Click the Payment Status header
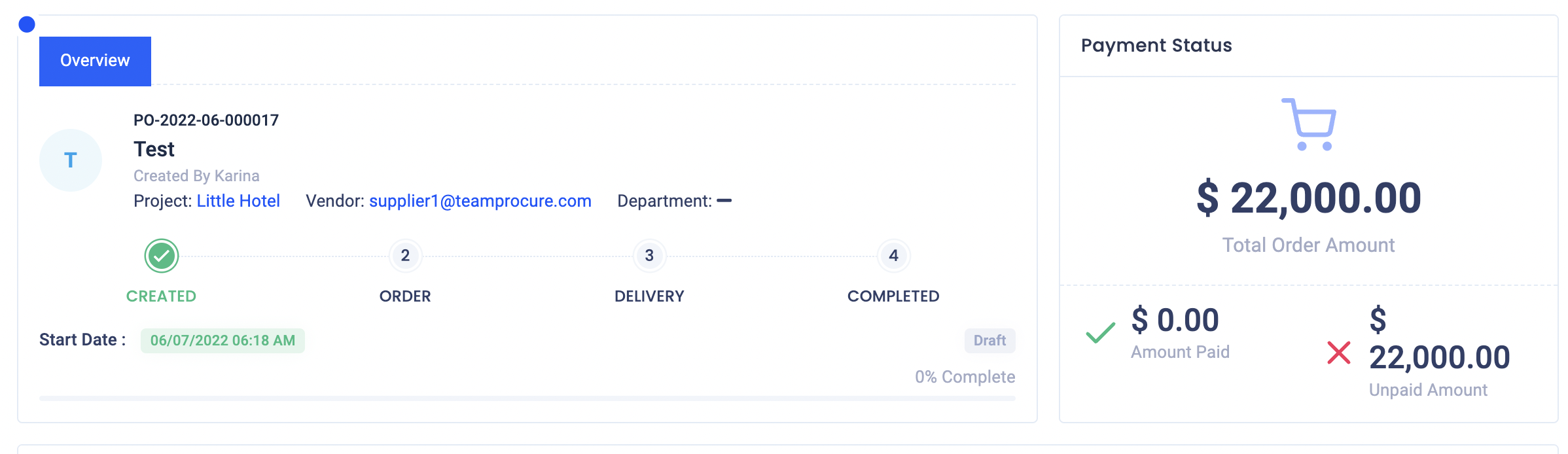This screenshot has width=1568, height=454. 1156,45
